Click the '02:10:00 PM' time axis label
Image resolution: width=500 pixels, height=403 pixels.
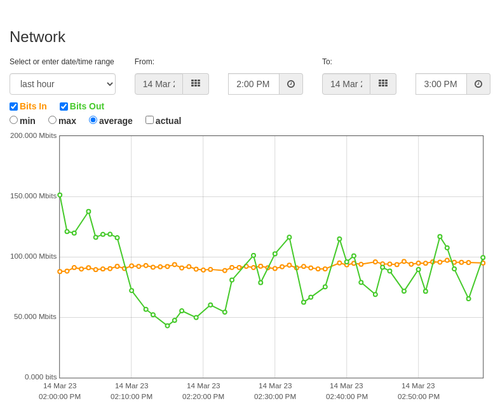pos(131,397)
